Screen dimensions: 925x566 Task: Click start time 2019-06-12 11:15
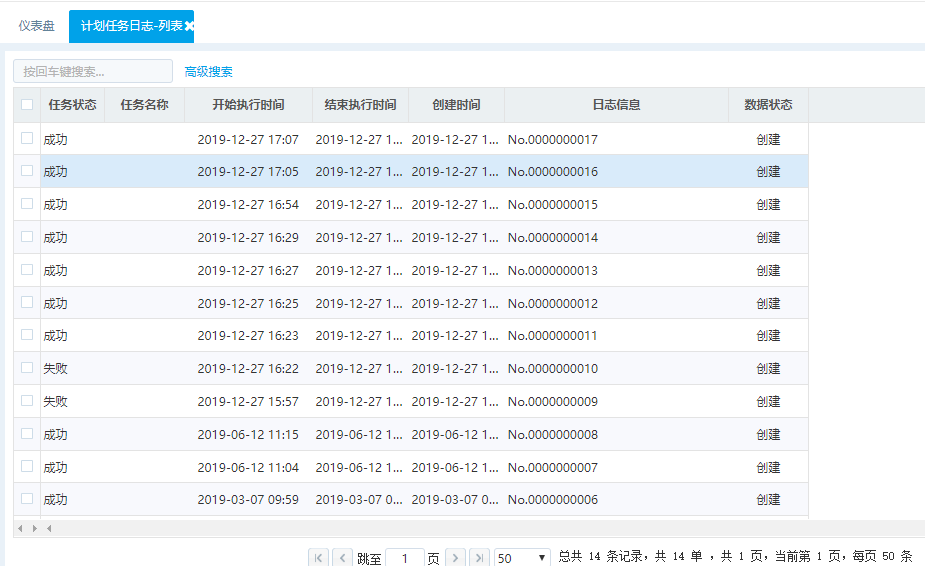248,435
